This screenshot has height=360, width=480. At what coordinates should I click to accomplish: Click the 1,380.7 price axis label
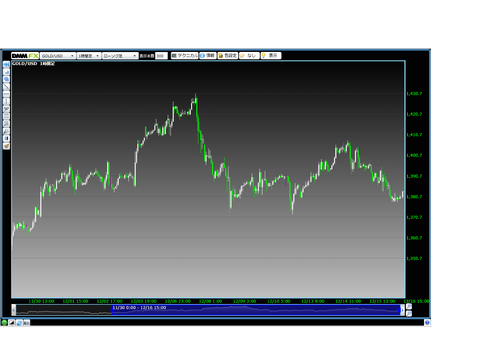414,197
